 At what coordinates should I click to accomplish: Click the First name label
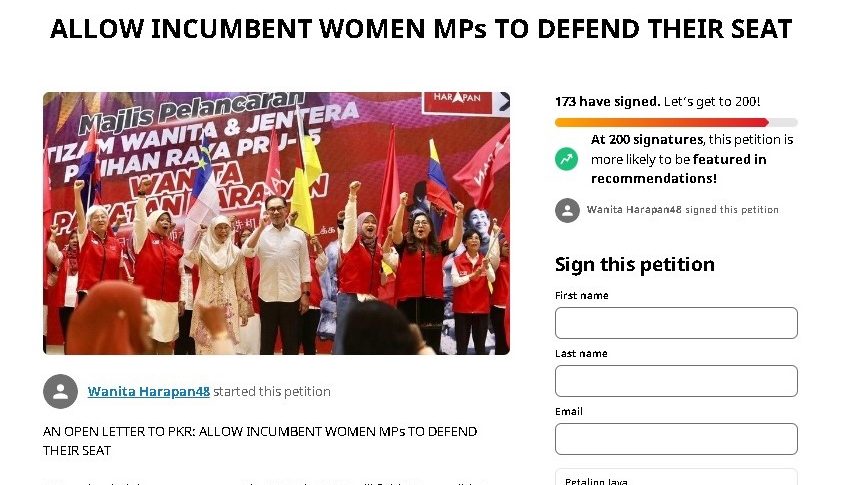click(x=582, y=295)
